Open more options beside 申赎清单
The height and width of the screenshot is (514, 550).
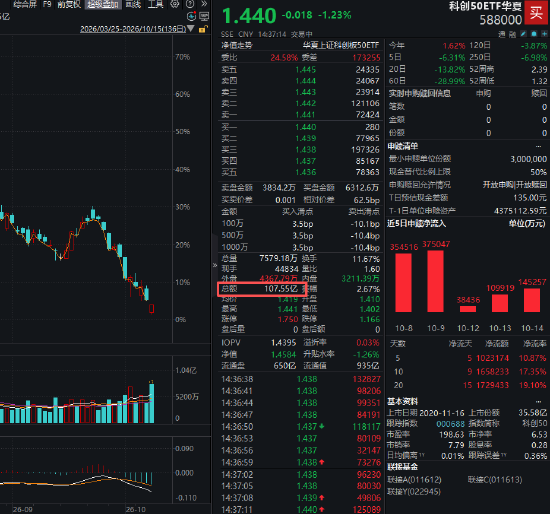coord(538,146)
